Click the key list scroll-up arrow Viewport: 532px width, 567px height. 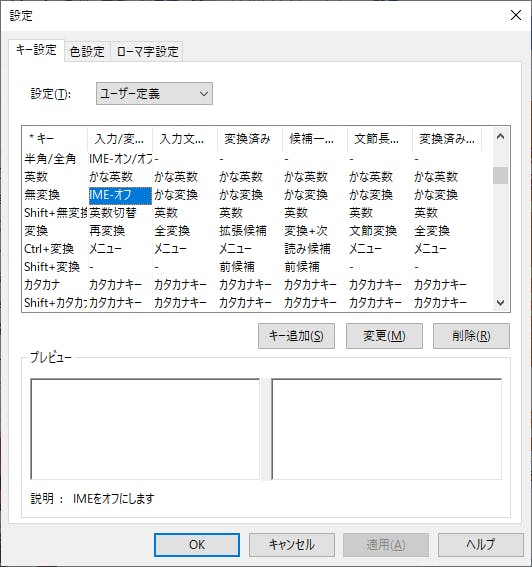tap(501, 137)
